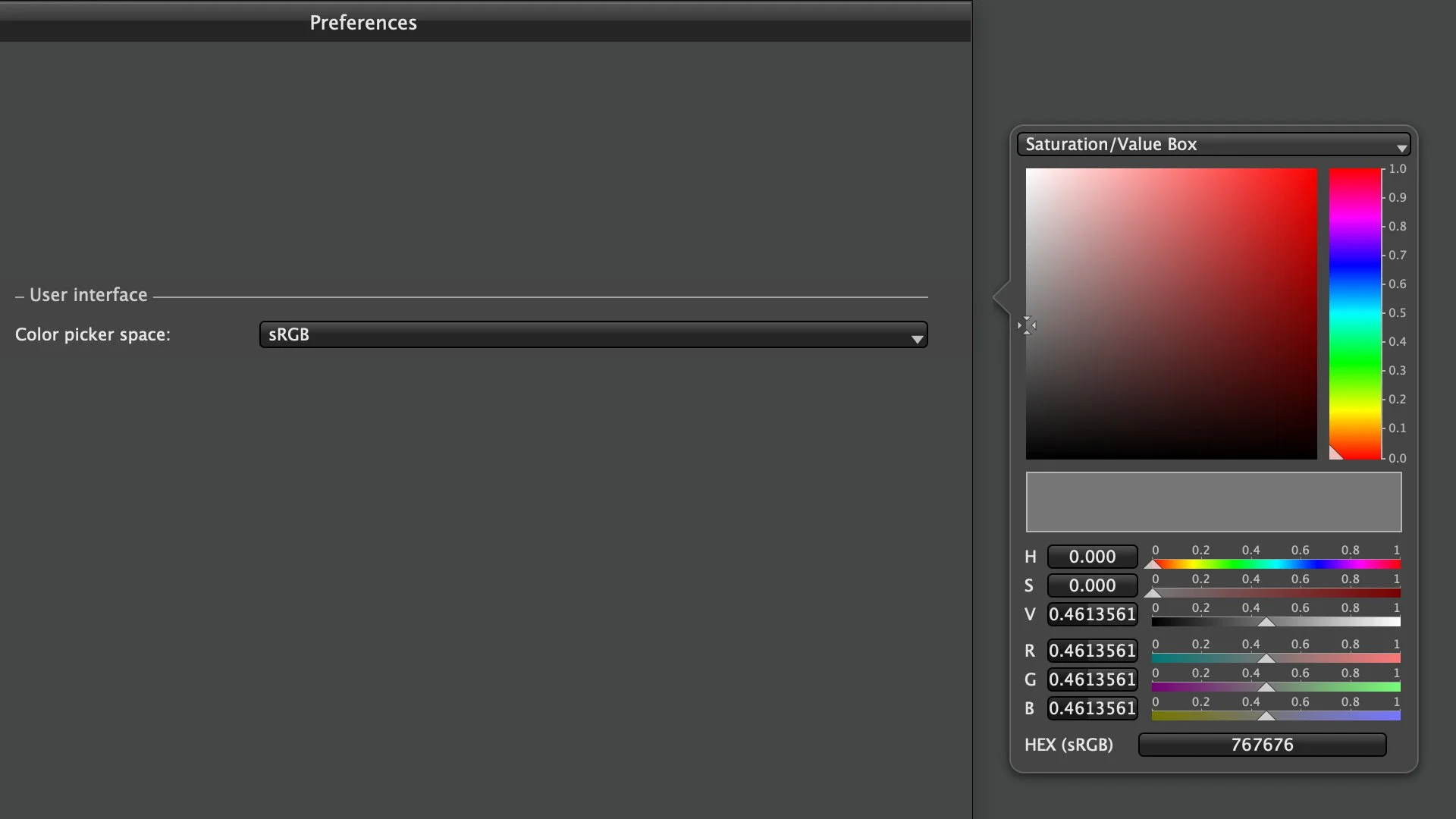Focus the R channel numeric field
The width and height of the screenshot is (1456, 819).
tap(1092, 650)
